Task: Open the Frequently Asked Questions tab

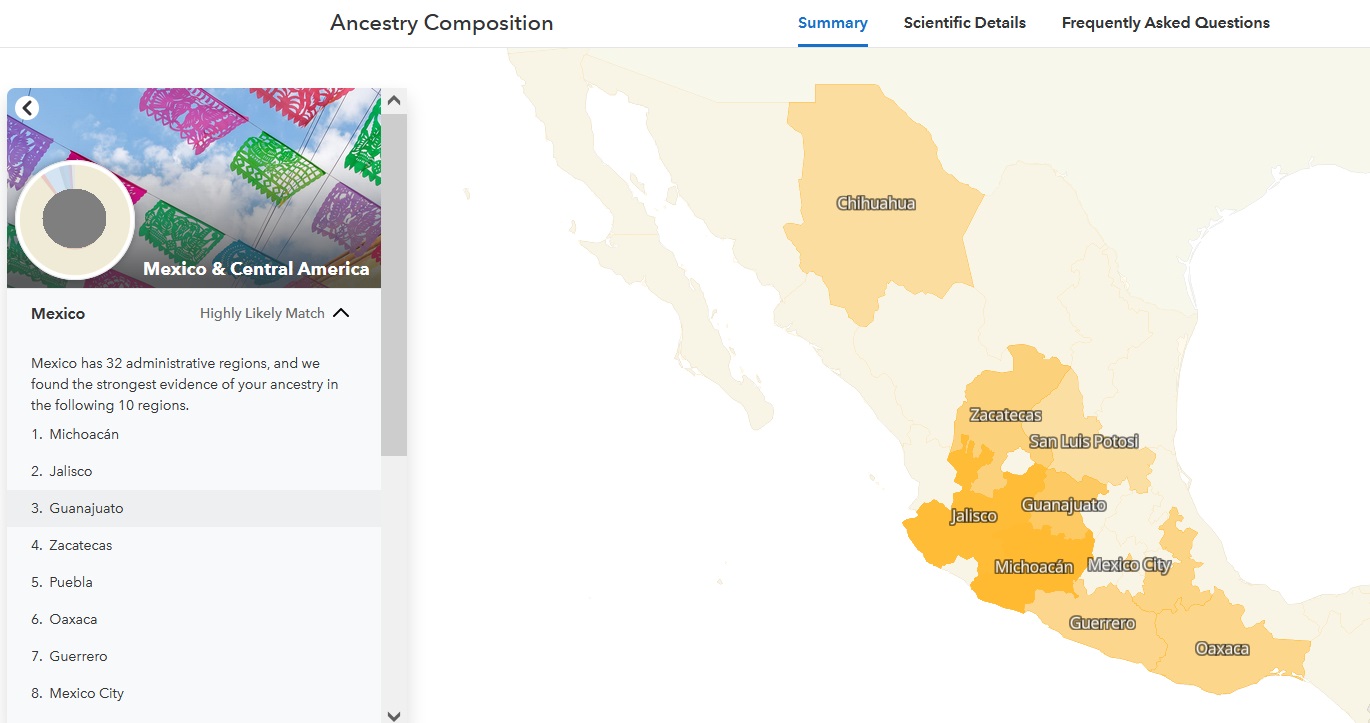Action: coord(1164,22)
